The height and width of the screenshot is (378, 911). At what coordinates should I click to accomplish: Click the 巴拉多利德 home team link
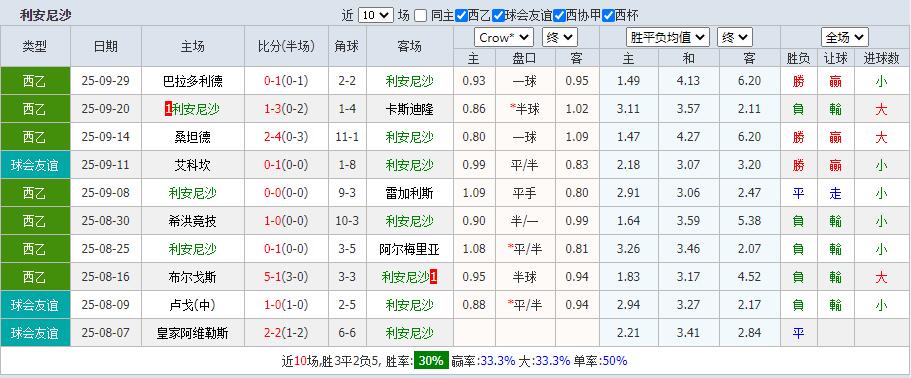point(193,81)
